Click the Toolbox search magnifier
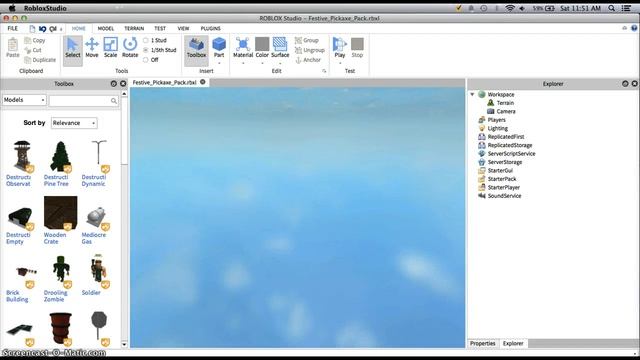 [113, 101]
